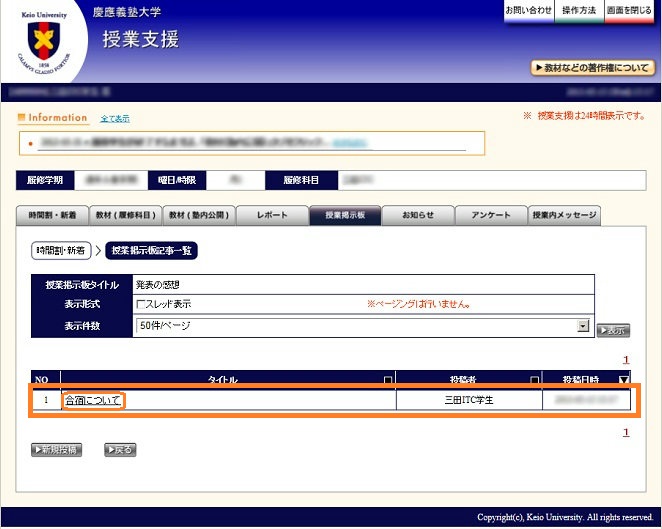Switch to the レポート tab
This screenshot has width=662, height=529.
[272, 215]
